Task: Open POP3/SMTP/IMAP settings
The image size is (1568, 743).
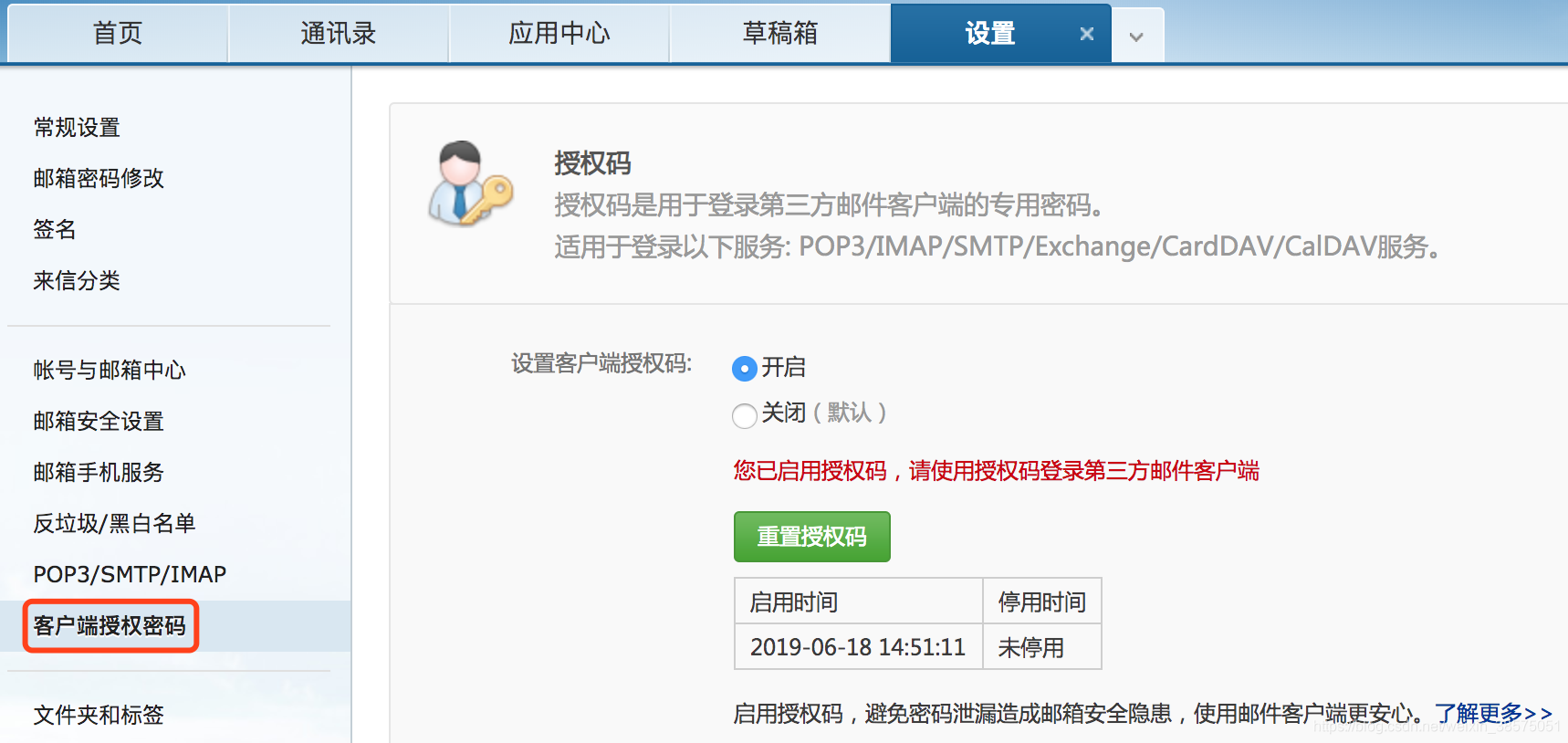Action: pyautogui.click(x=130, y=575)
